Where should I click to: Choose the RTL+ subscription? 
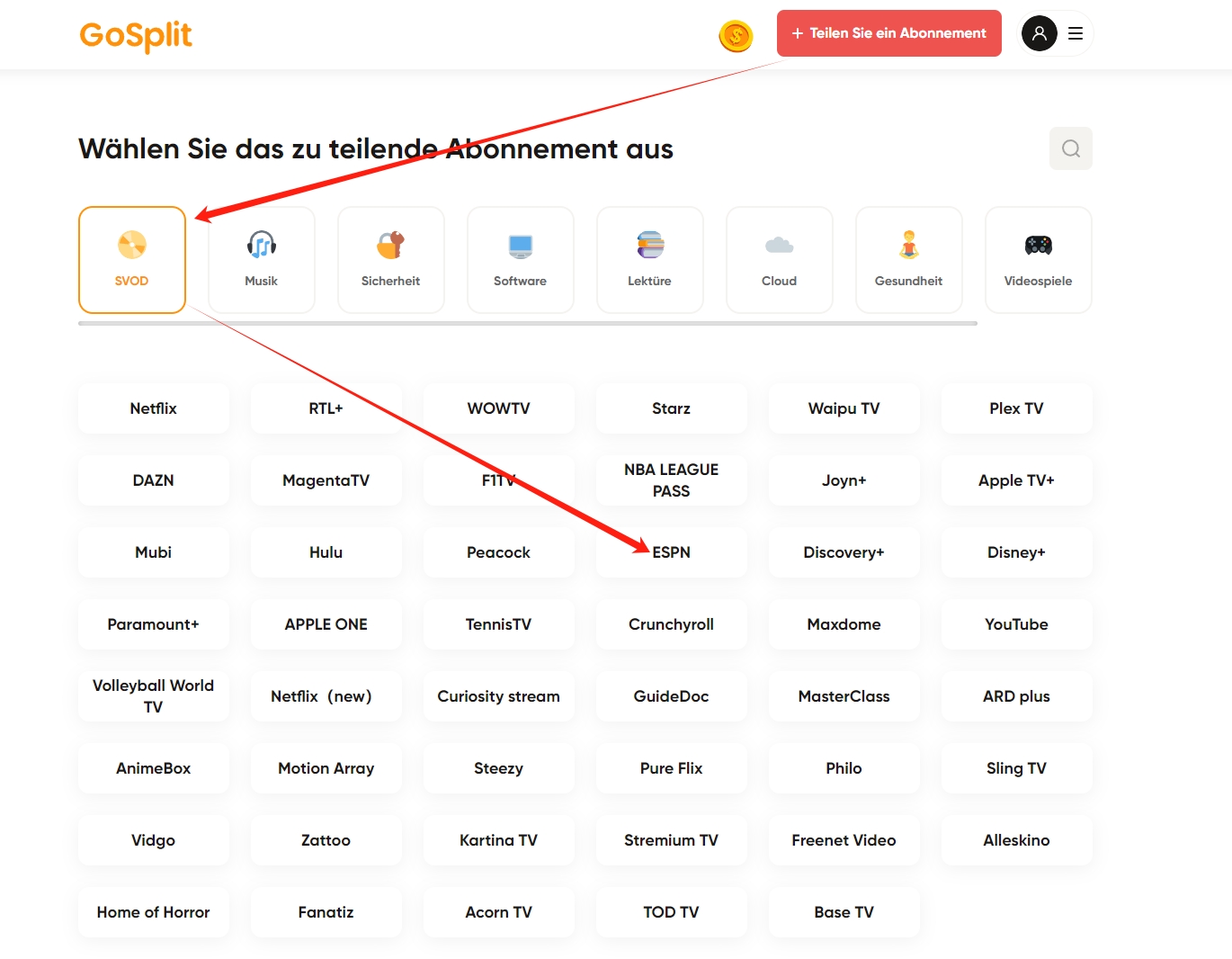click(326, 408)
